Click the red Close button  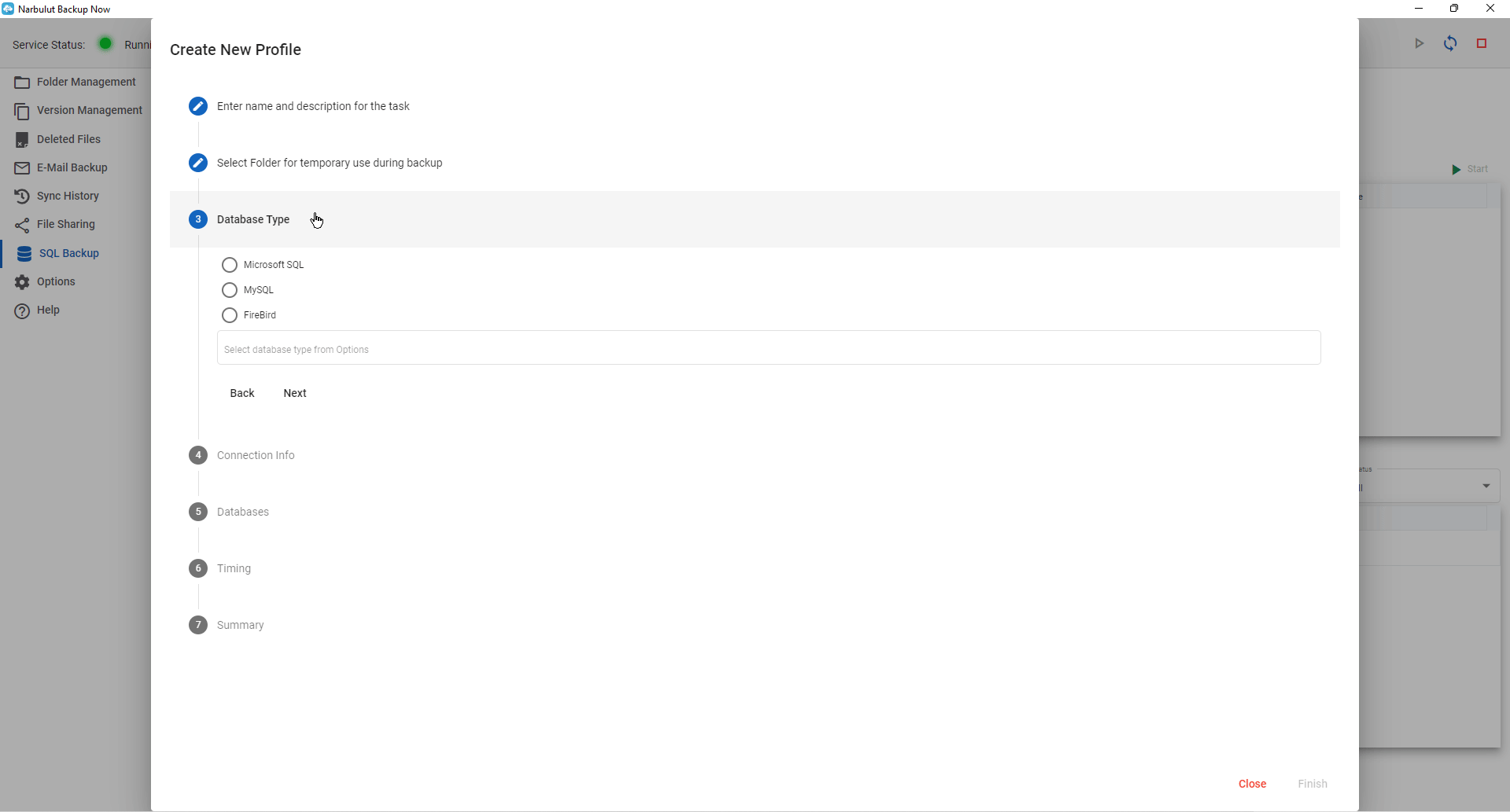(1252, 784)
